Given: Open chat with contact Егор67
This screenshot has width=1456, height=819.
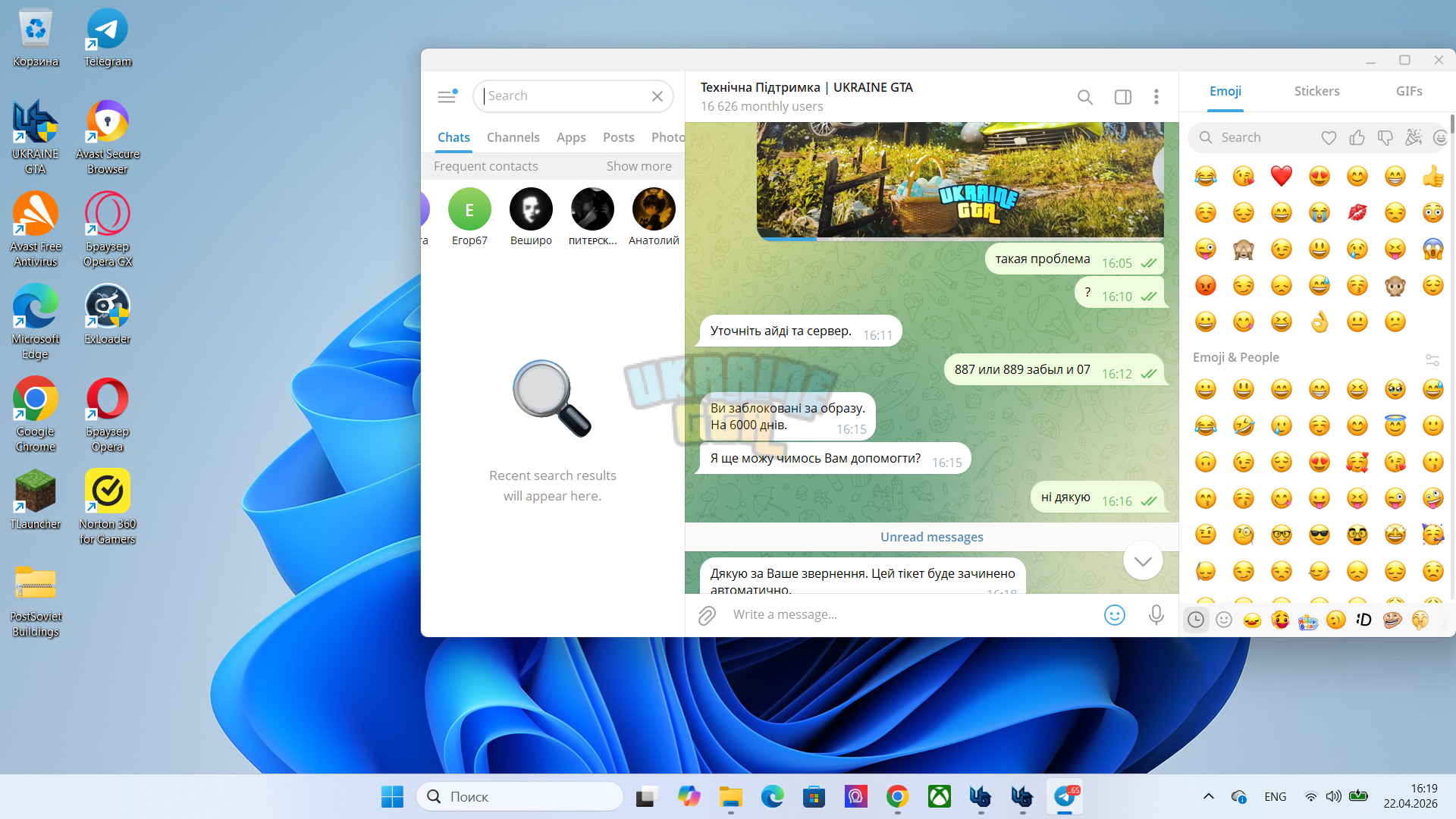Looking at the screenshot, I should (x=469, y=217).
